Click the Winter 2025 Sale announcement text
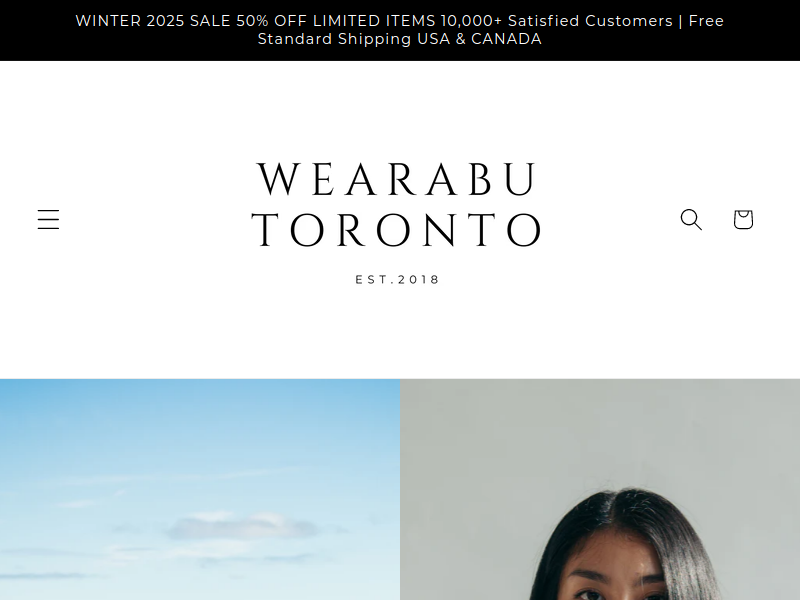The image size is (800, 600). coord(153,21)
